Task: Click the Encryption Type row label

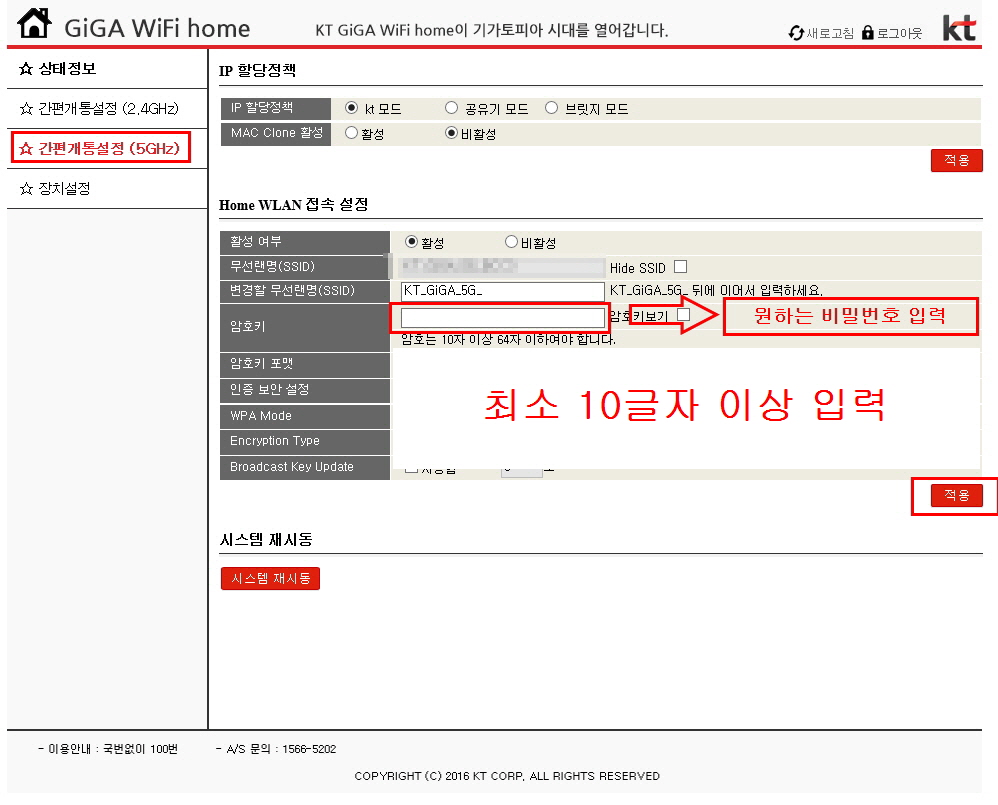Action: coord(304,442)
